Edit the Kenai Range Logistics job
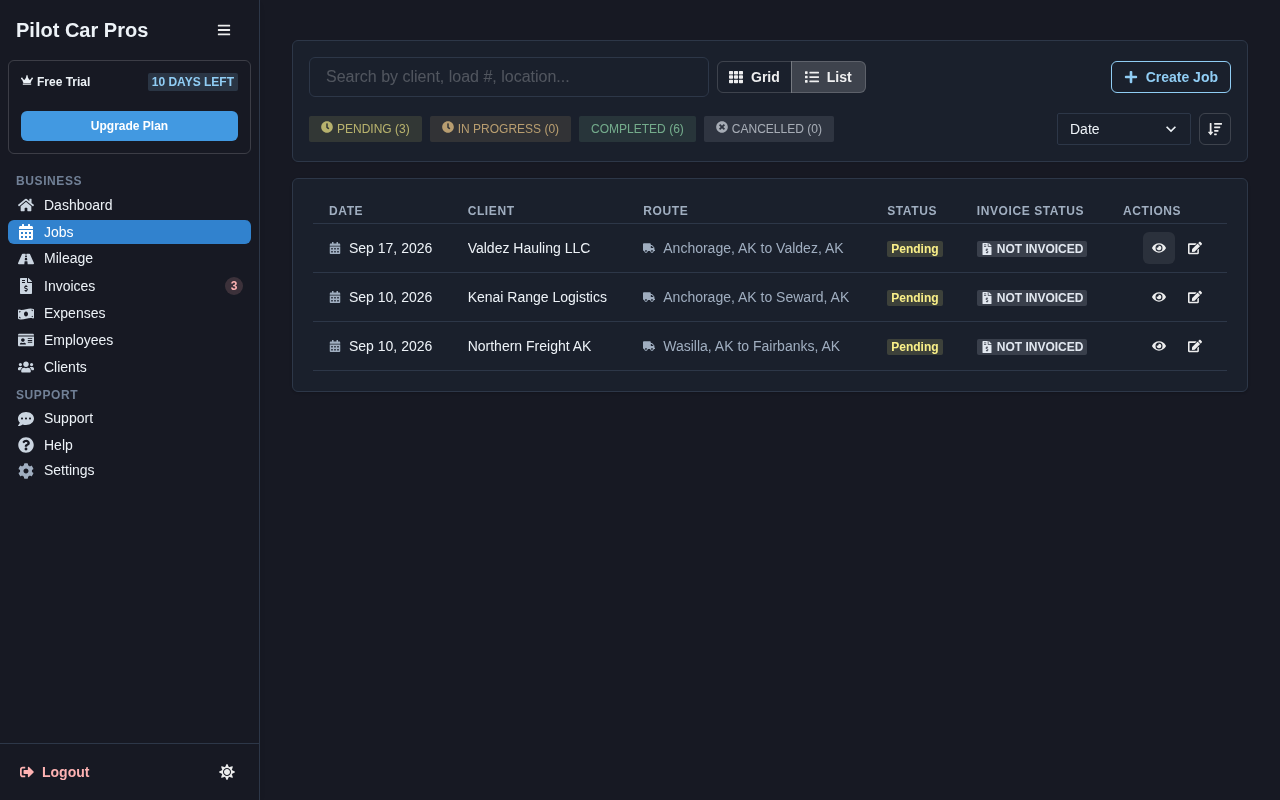The image size is (1280, 800). coord(1195,297)
